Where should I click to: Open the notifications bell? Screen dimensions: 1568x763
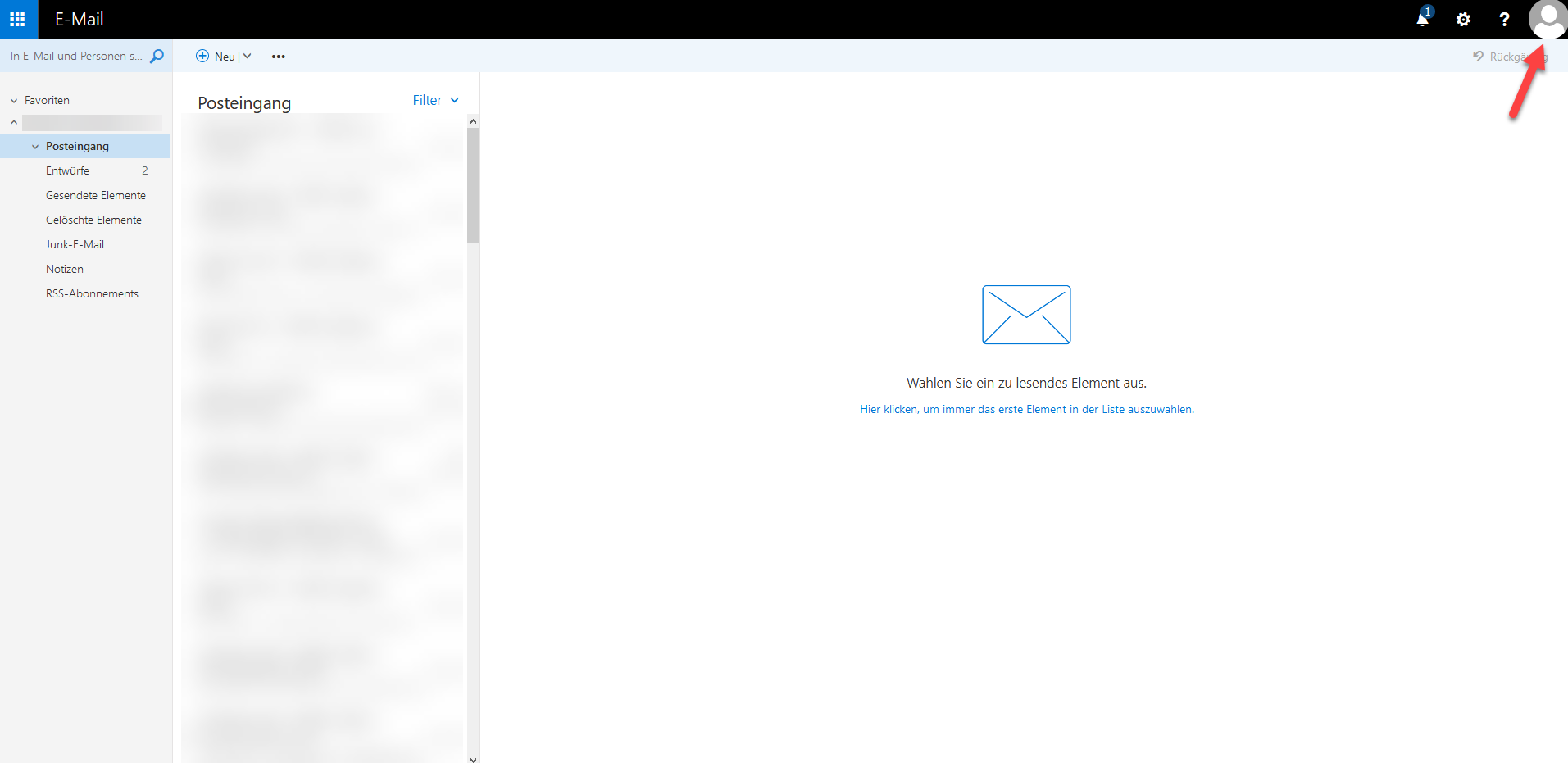click(x=1422, y=19)
